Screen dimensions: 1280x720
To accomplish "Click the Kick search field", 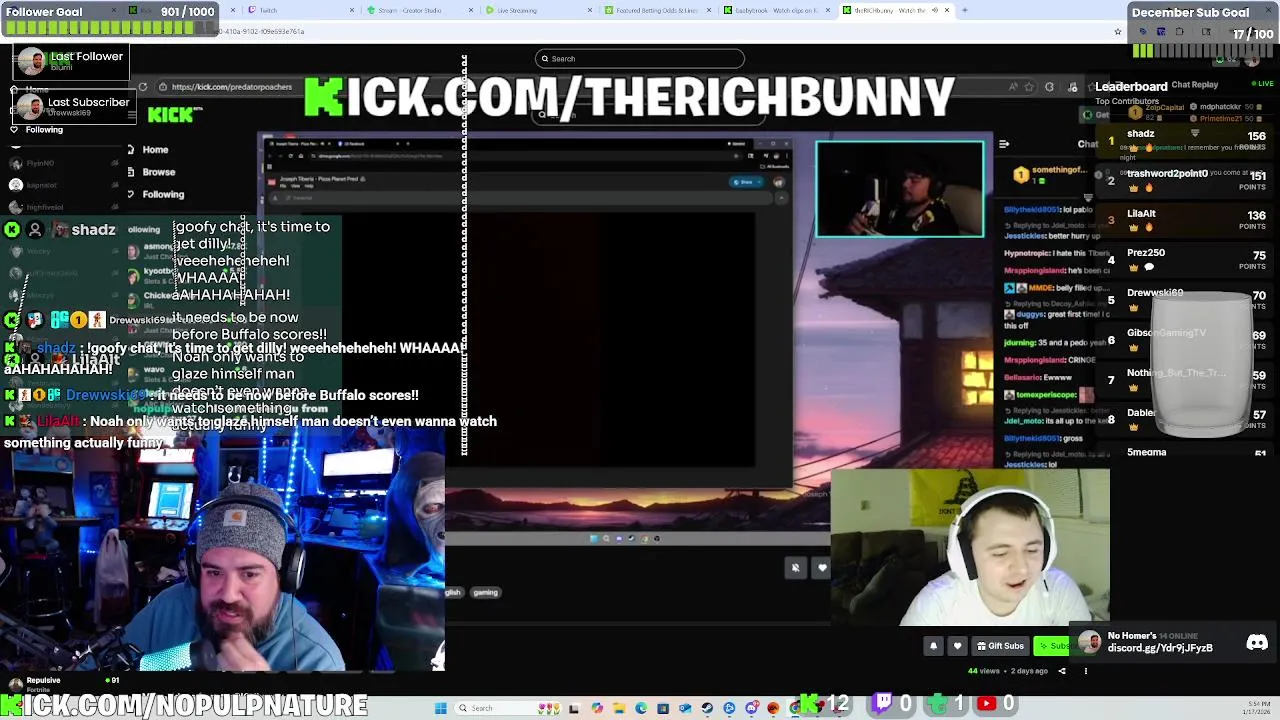I will pos(640,59).
